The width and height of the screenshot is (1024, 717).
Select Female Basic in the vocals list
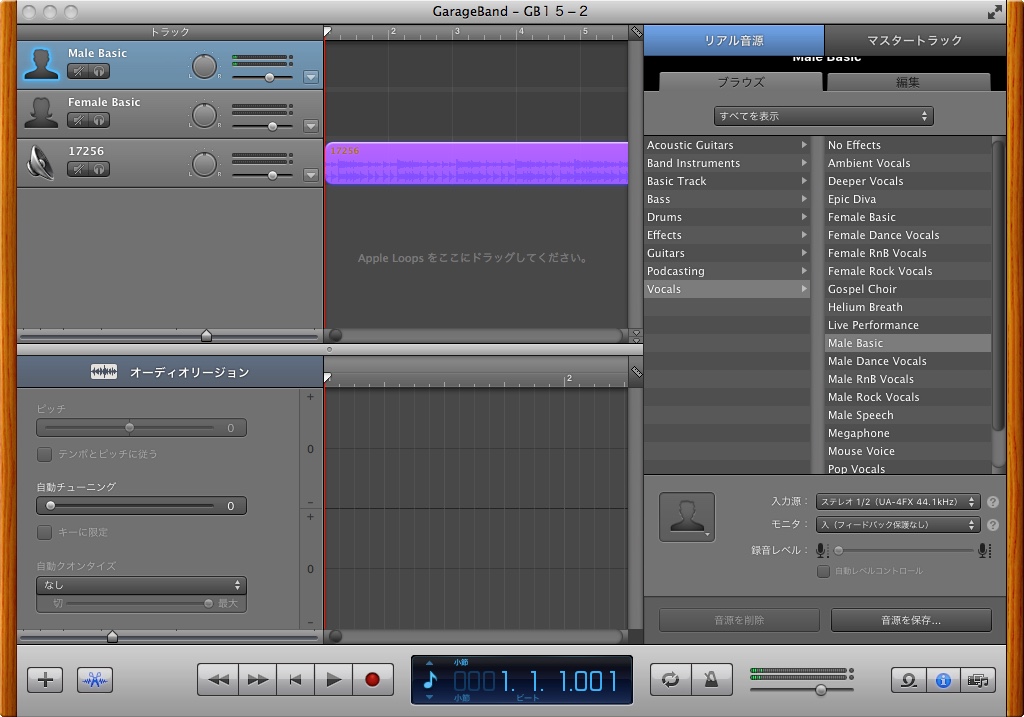pos(862,217)
